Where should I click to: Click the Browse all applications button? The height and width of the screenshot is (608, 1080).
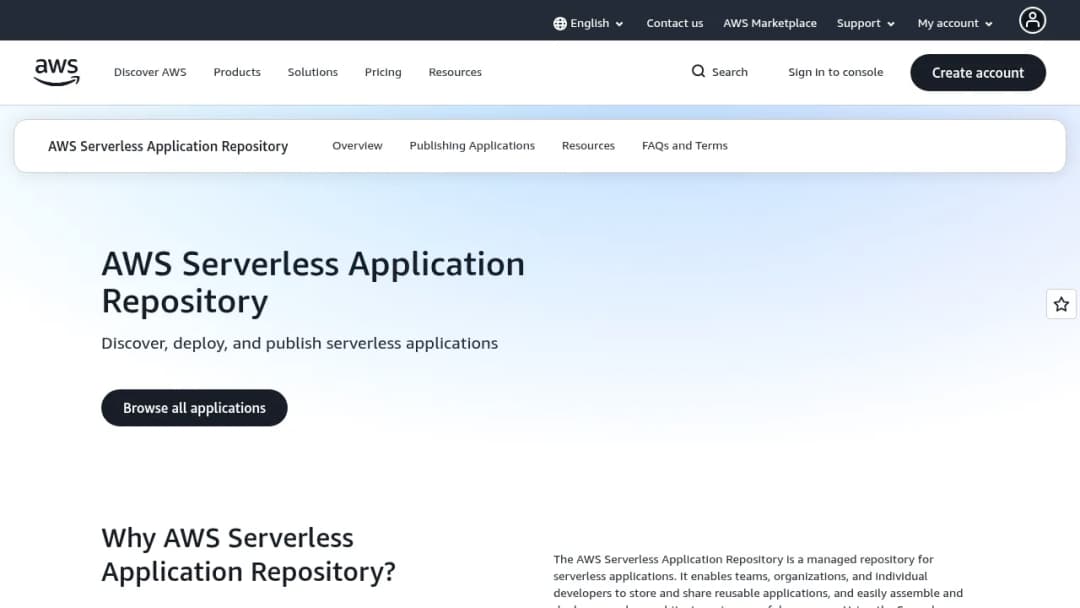(194, 408)
